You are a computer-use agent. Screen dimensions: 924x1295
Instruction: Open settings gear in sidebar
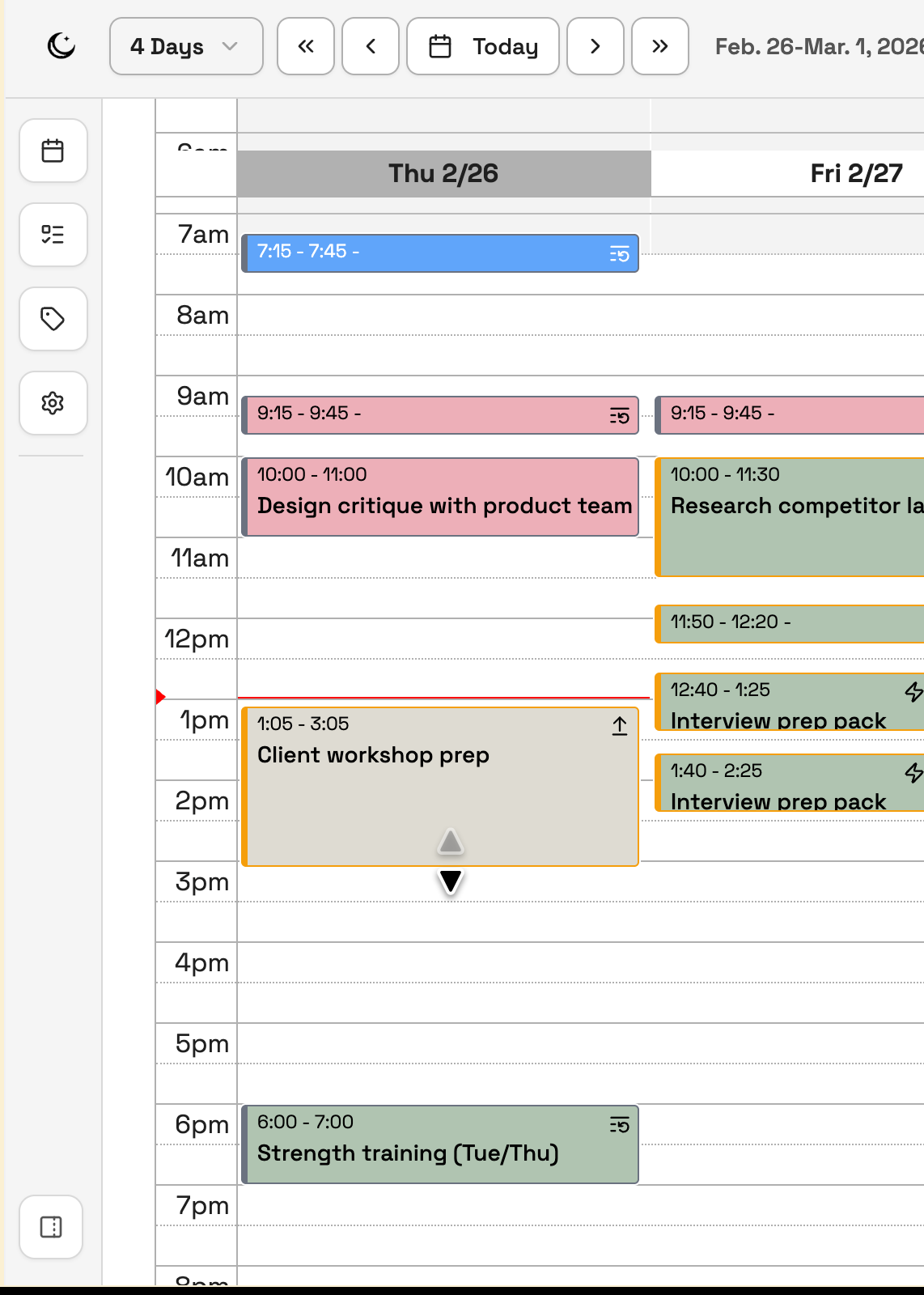click(53, 403)
